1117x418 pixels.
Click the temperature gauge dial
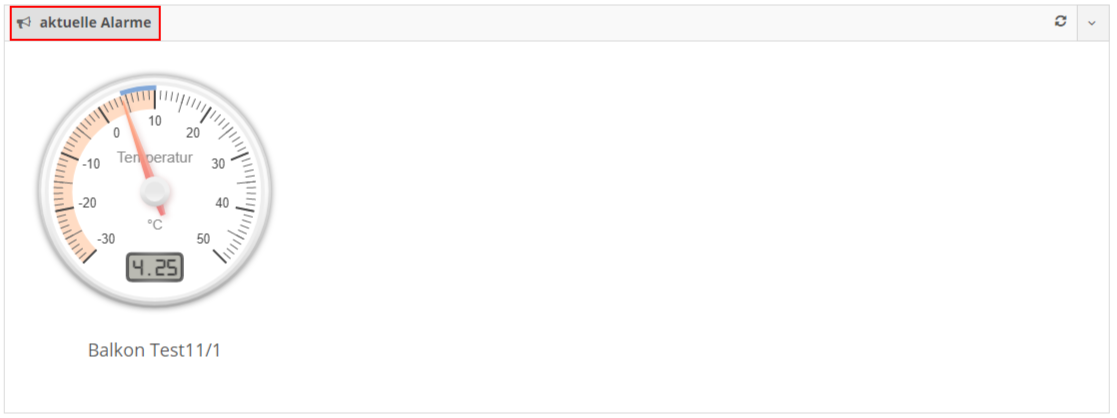155,190
